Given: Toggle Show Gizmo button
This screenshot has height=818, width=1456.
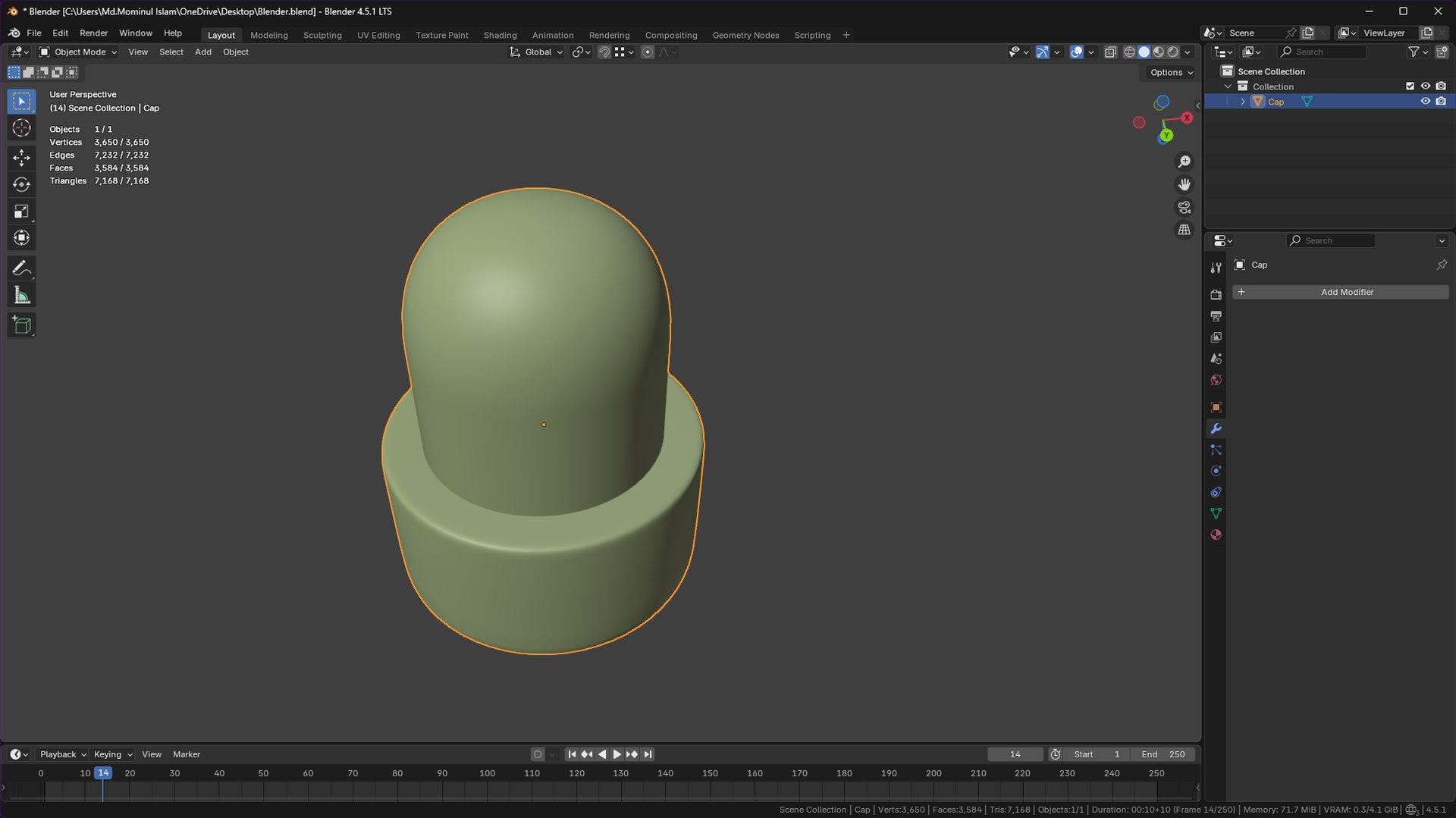Looking at the screenshot, I should tap(1043, 52).
